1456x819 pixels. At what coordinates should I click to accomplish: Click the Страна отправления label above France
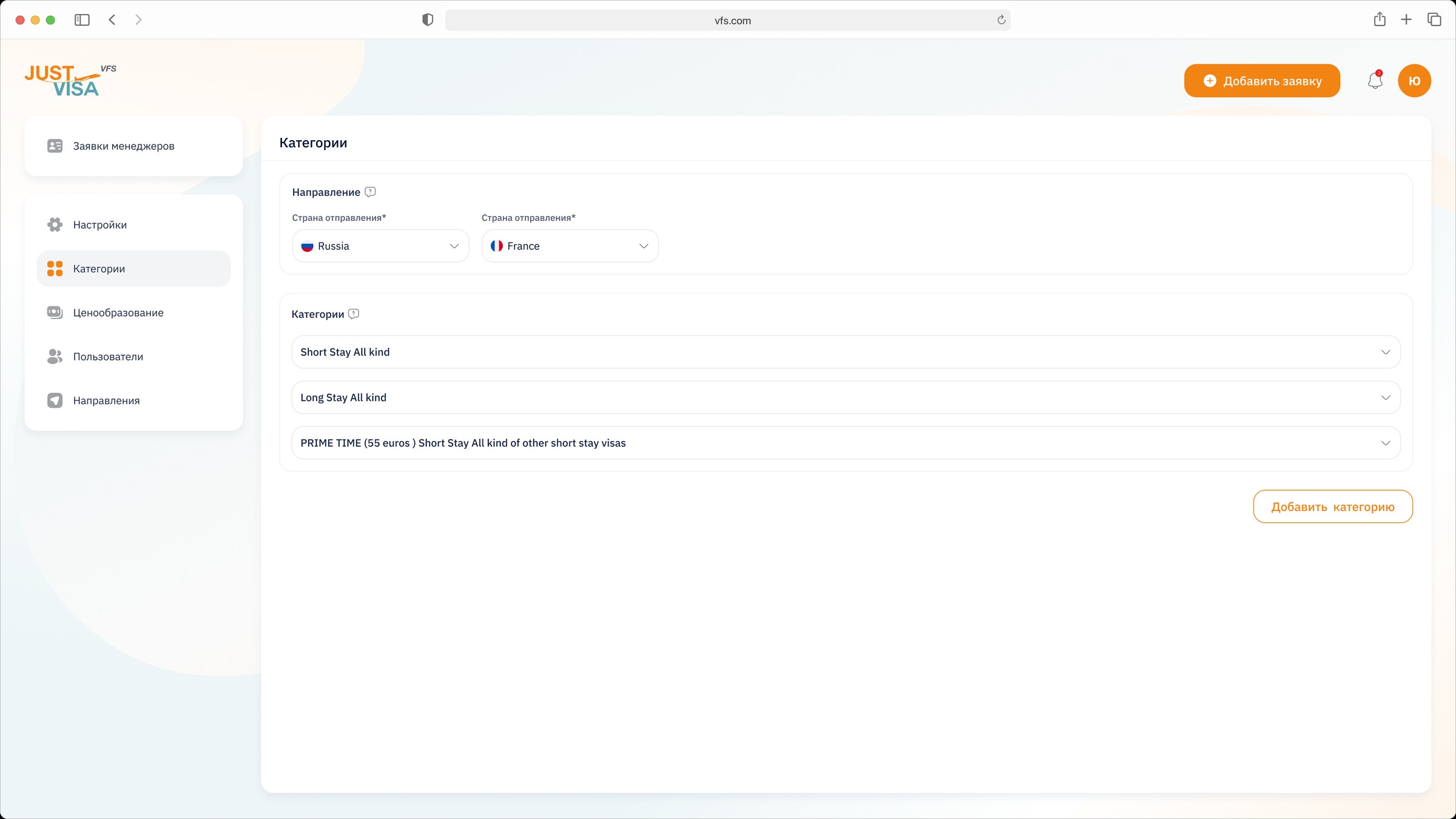pos(528,218)
